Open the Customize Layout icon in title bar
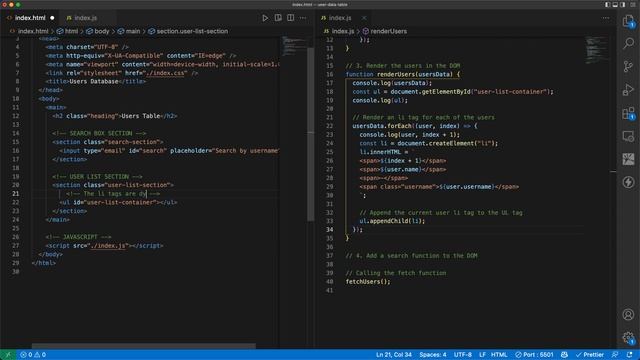The height and width of the screenshot is (360, 640). pos(633,4)
